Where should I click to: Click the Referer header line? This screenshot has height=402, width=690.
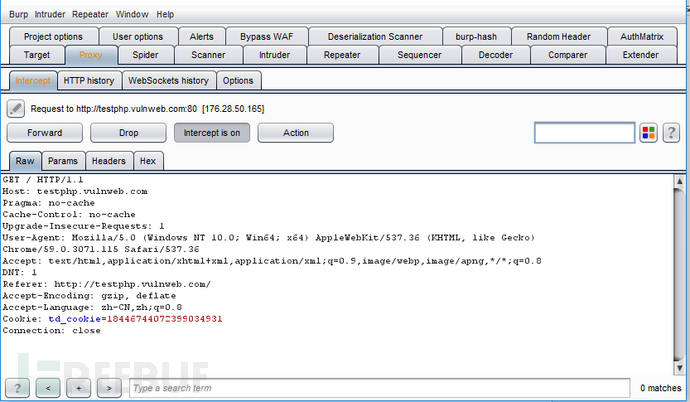click(107, 284)
